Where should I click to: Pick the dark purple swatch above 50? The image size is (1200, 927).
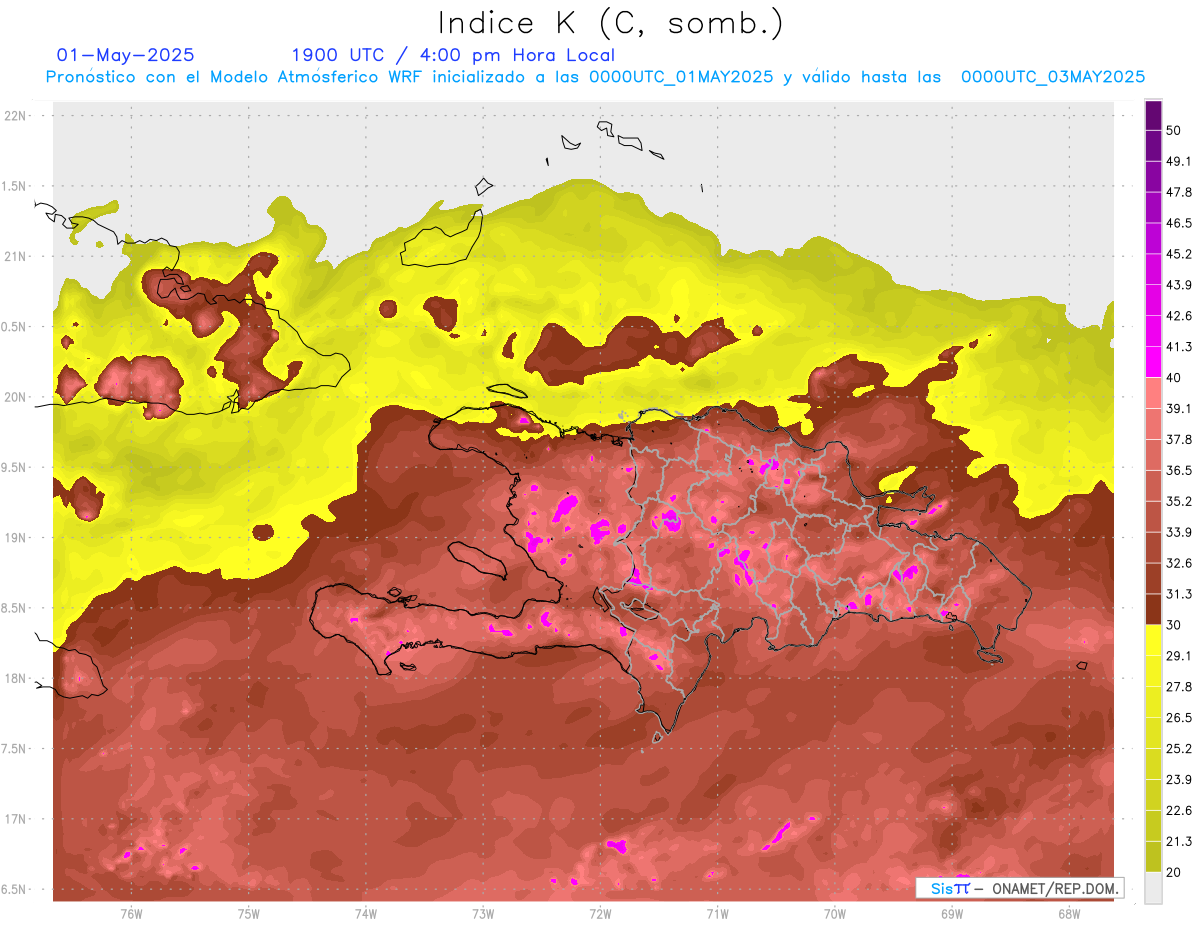point(1153,115)
